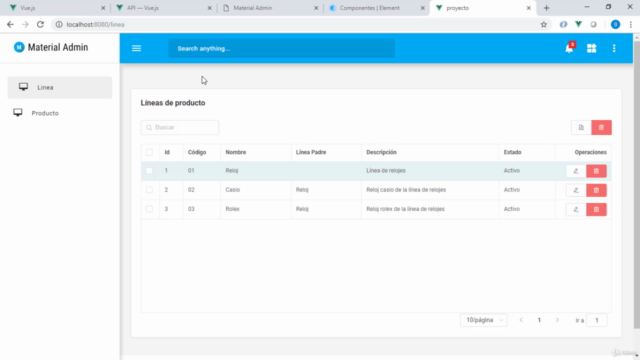Open the header three-dot options menu
Screen dimensions: 640x360
pos(614,49)
